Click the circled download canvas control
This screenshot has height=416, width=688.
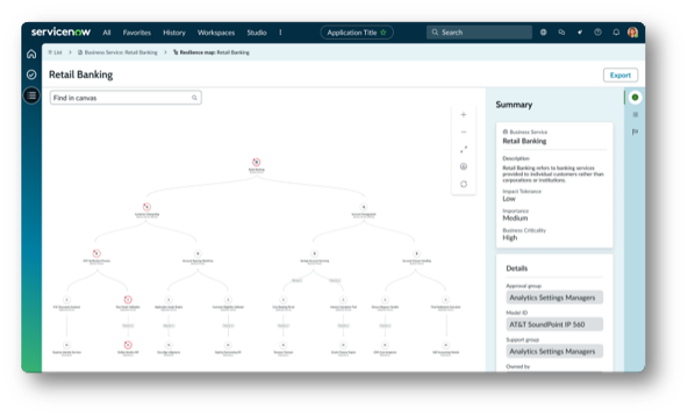463,166
